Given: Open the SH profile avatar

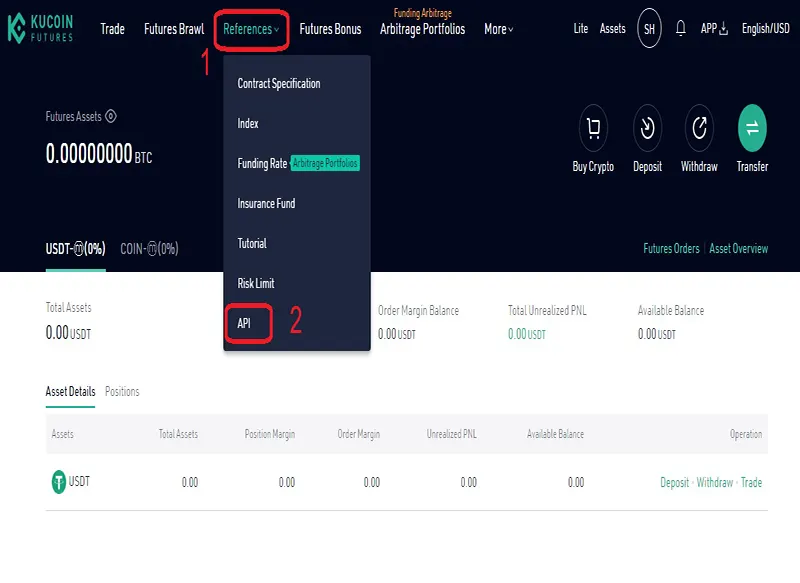Looking at the screenshot, I should pyautogui.click(x=648, y=29).
